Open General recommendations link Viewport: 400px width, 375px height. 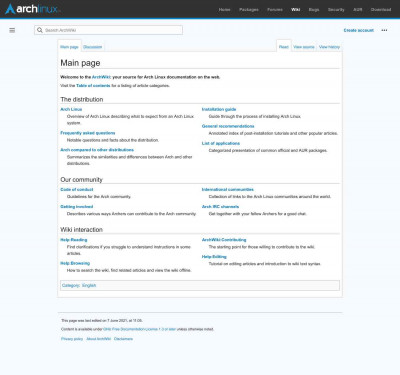(228, 126)
